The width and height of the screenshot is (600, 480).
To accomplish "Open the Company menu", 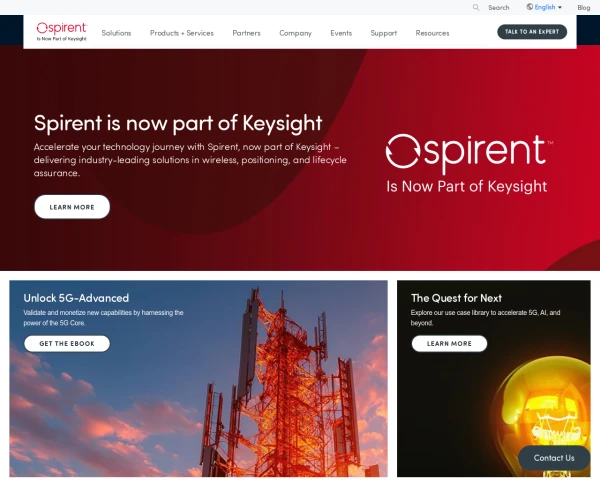I will pos(295,33).
